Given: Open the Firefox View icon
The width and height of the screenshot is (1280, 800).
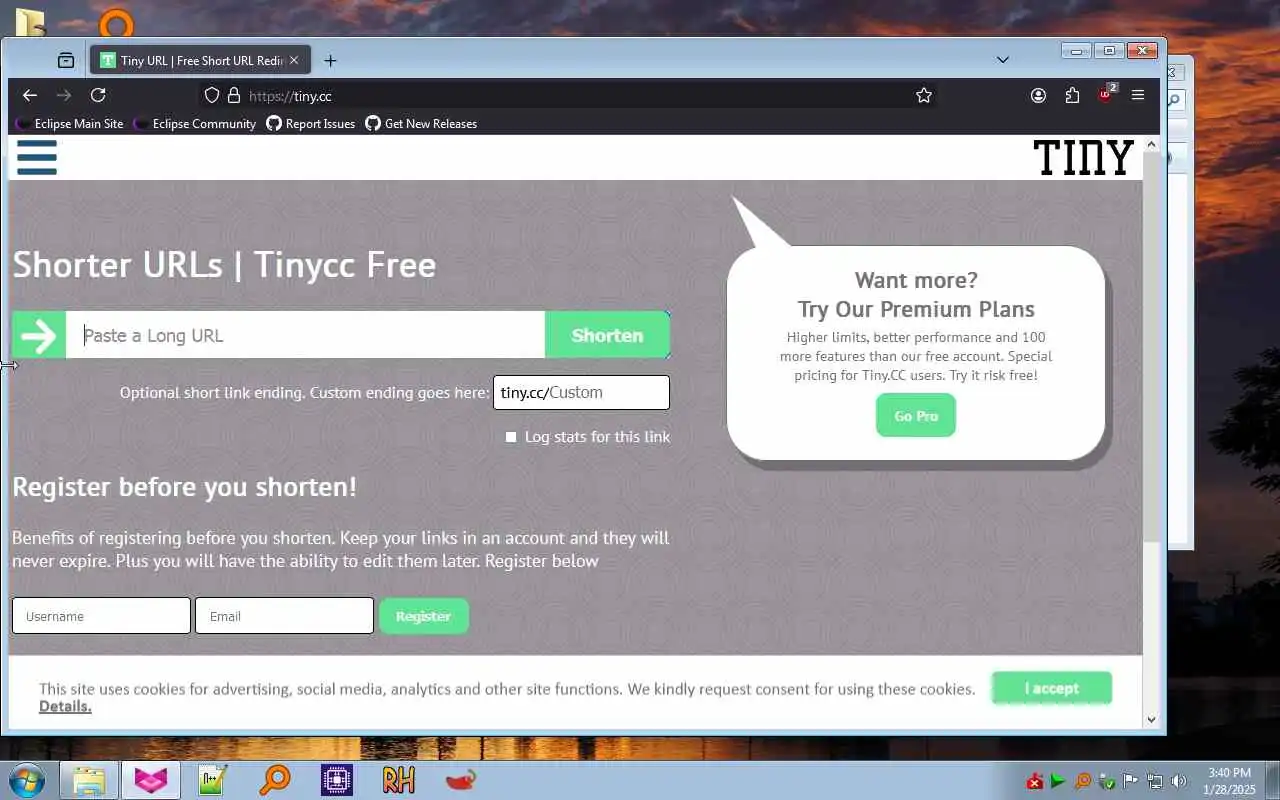Looking at the screenshot, I should 66,60.
